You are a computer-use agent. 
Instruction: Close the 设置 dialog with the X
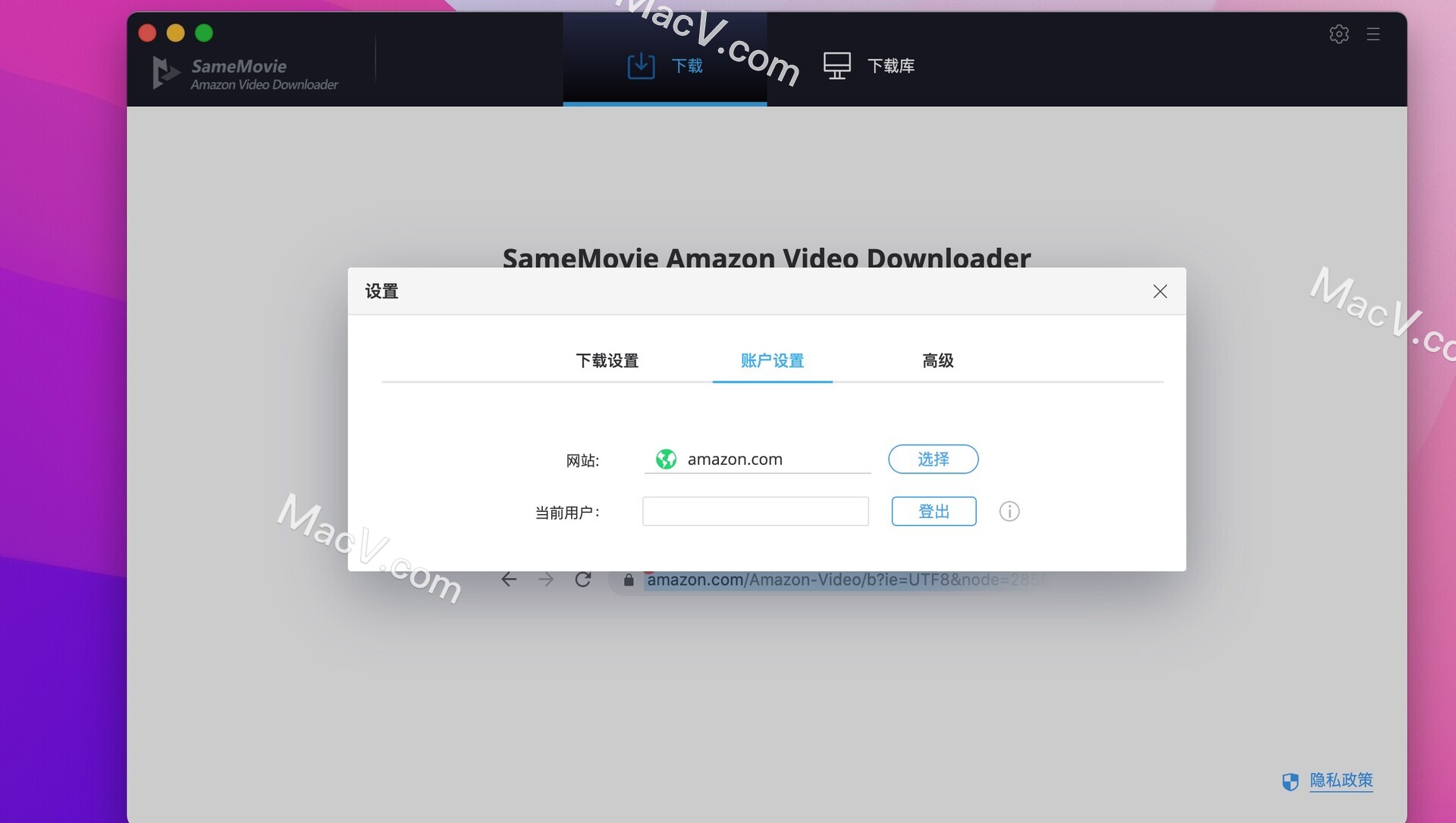click(1159, 291)
